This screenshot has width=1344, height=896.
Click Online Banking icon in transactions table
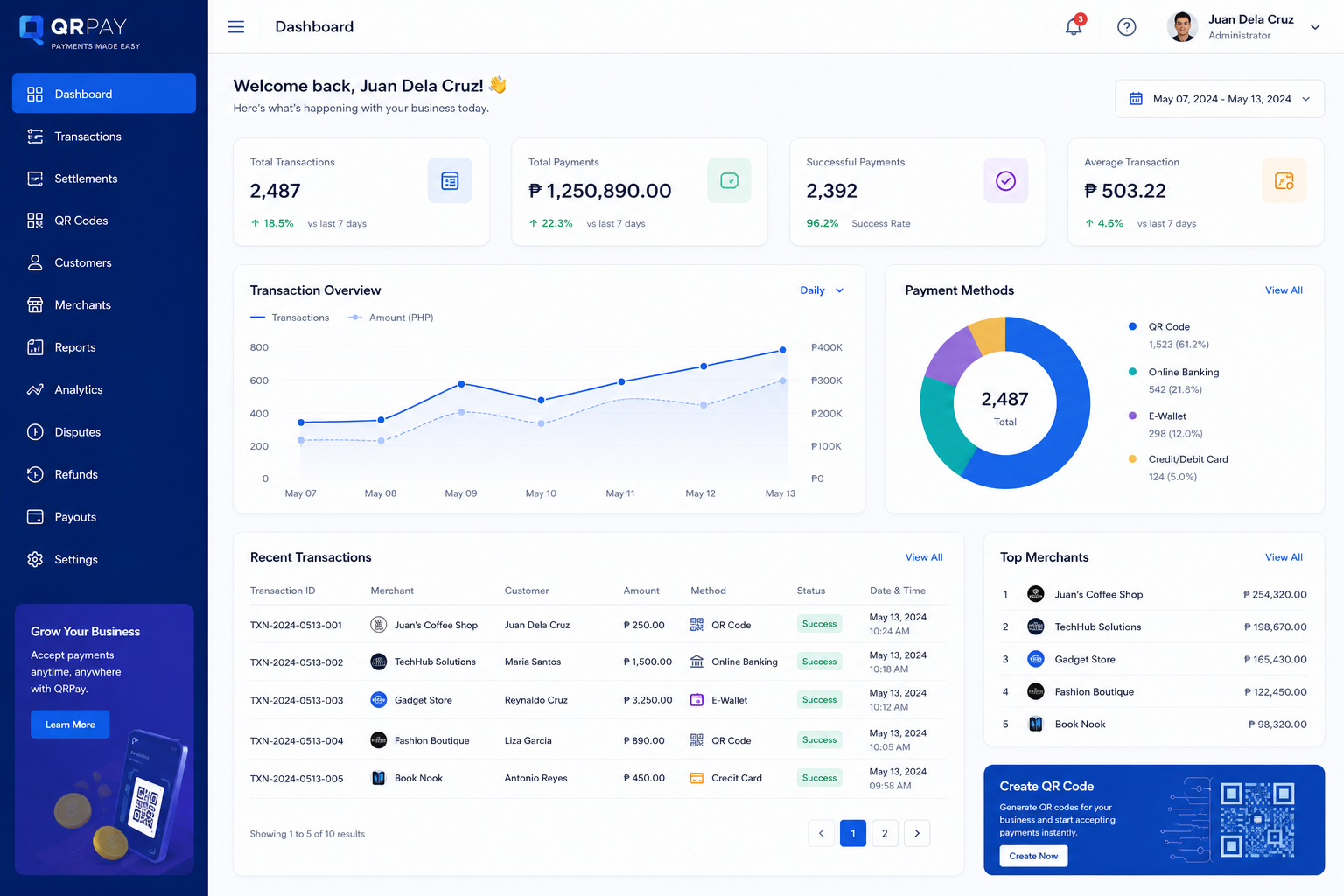pyautogui.click(x=696, y=661)
